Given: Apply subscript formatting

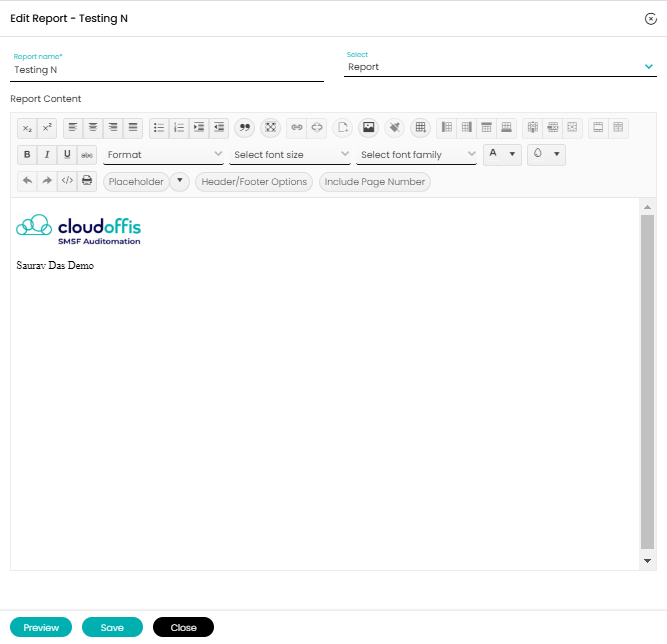Looking at the screenshot, I should [27, 128].
